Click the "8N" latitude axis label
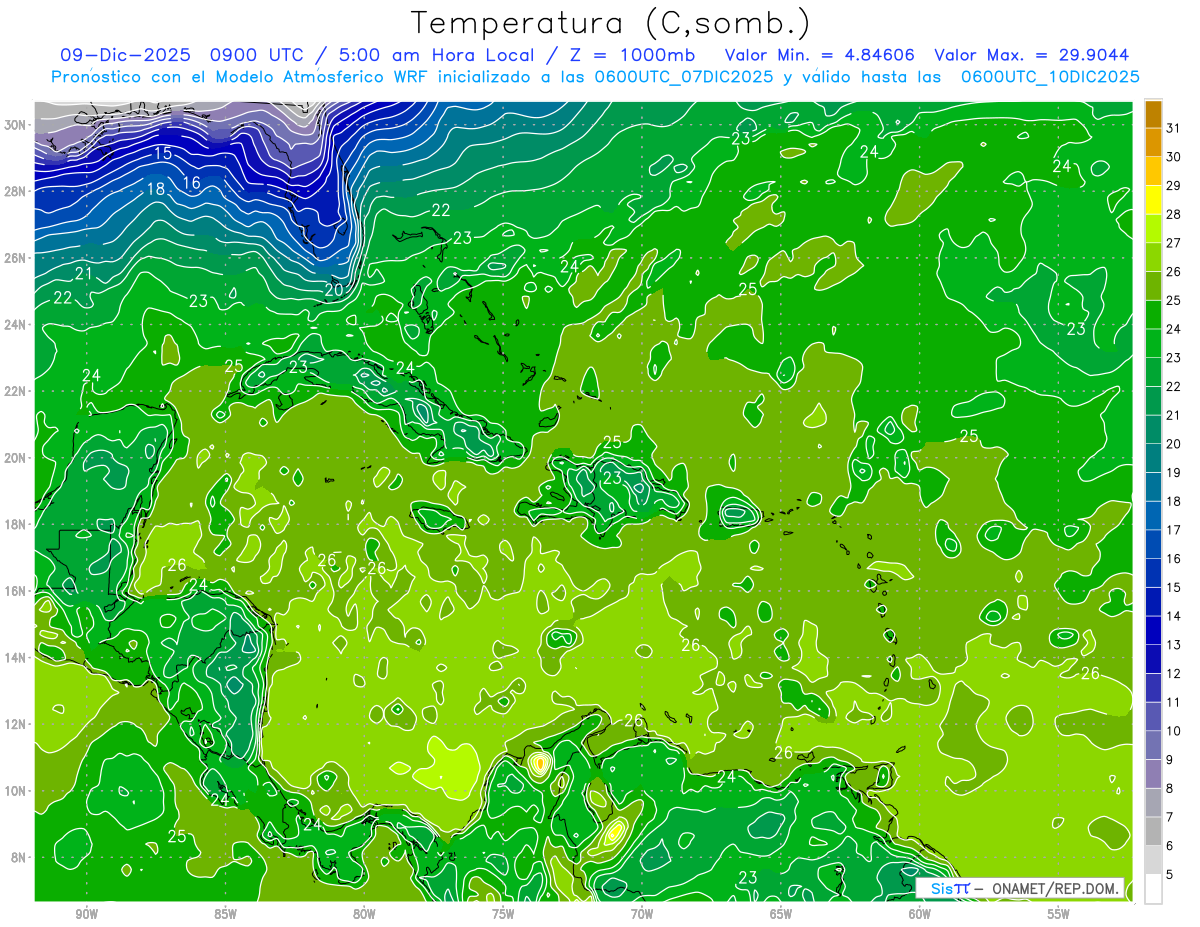Screen dimensions: 1200x927 click(20, 858)
